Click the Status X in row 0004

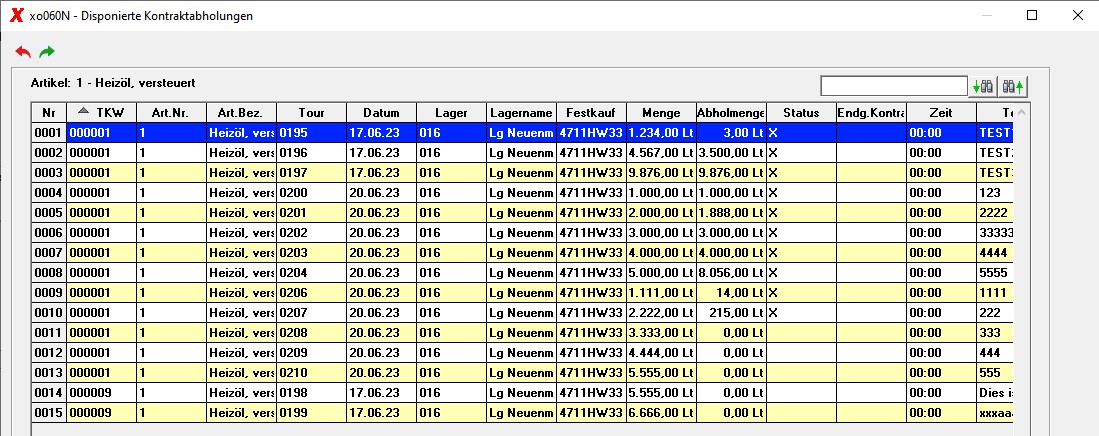point(773,193)
